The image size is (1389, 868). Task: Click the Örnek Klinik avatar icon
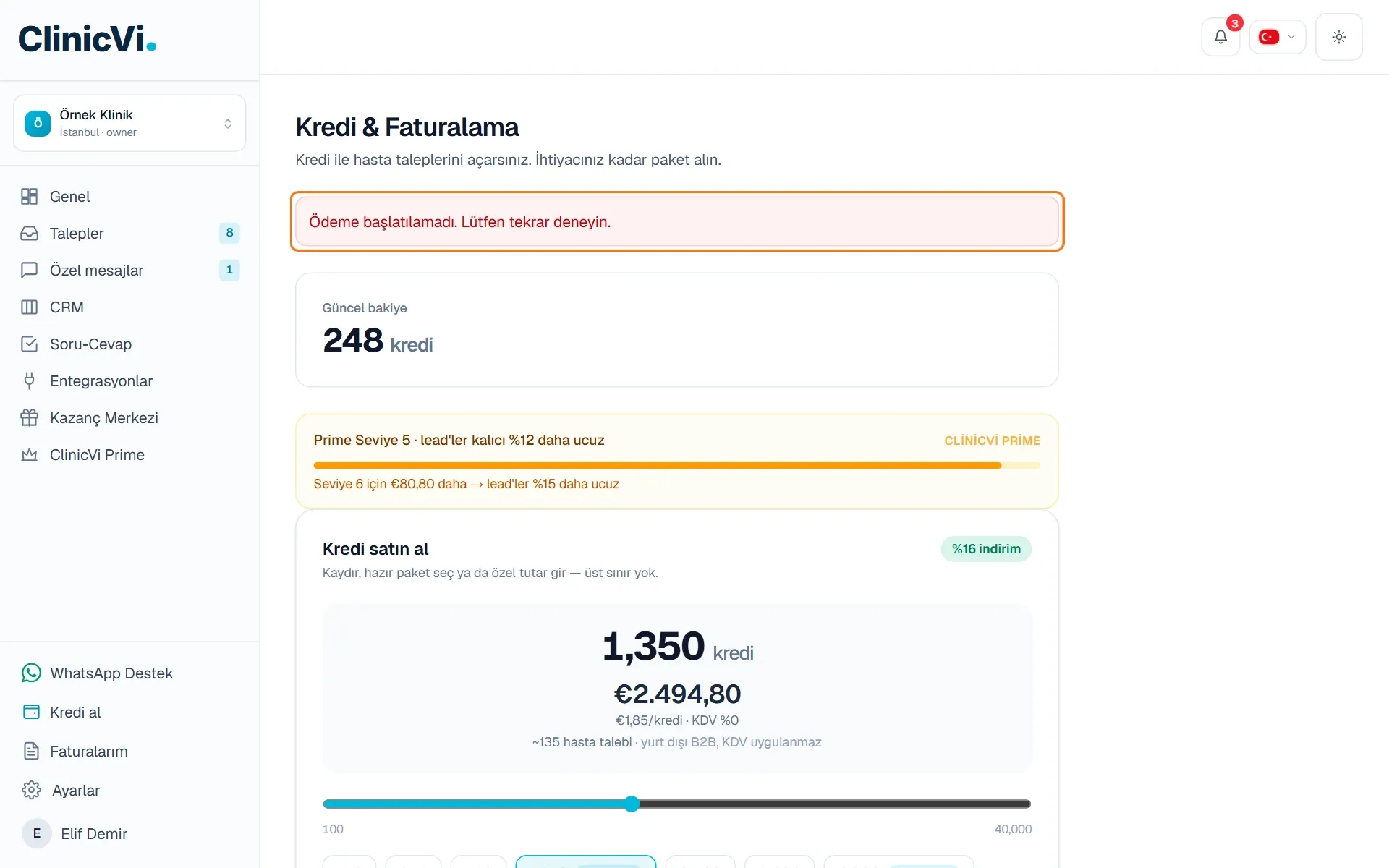point(38,123)
